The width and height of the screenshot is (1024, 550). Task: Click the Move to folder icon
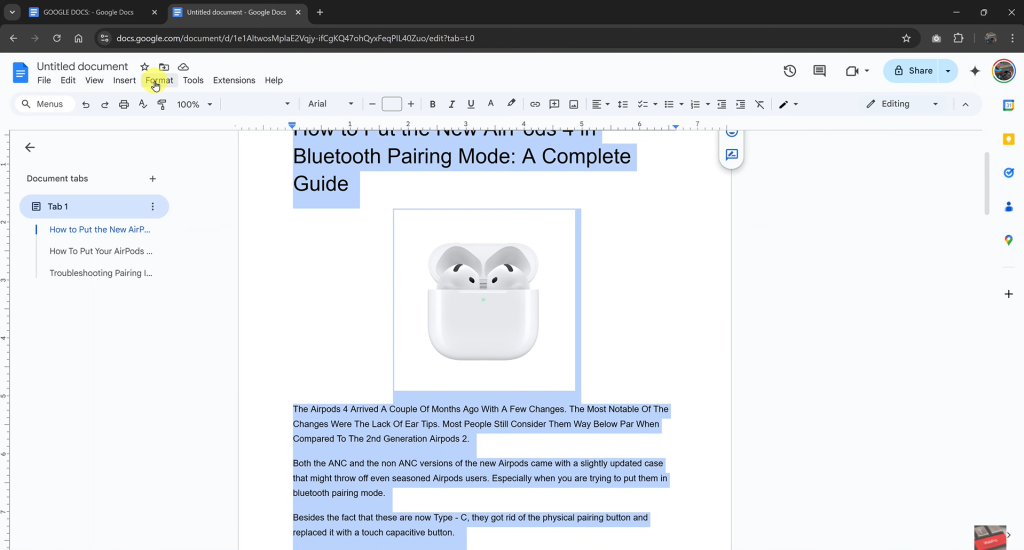[164, 67]
